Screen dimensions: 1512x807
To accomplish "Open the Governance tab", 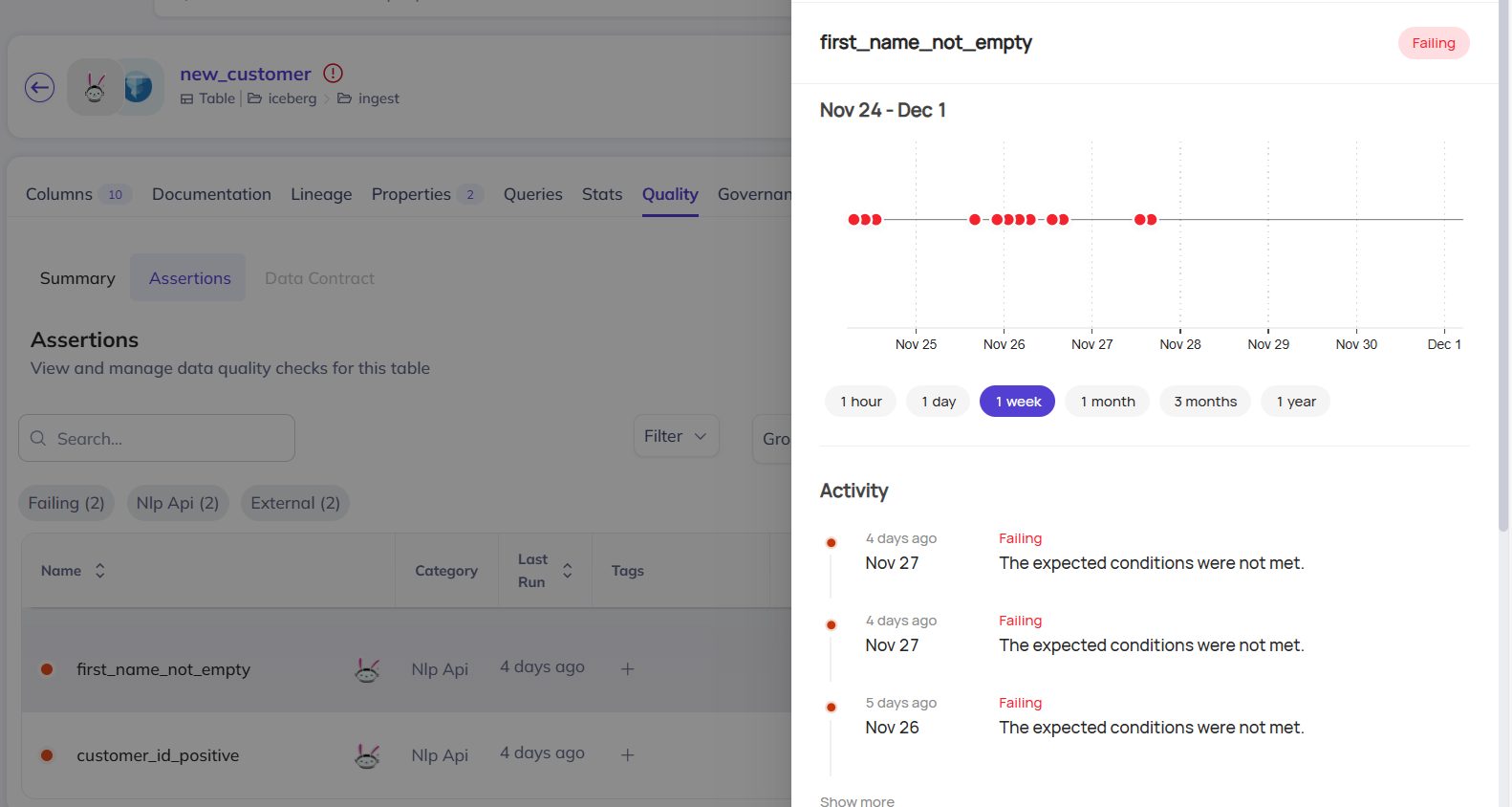I will (x=754, y=194).
